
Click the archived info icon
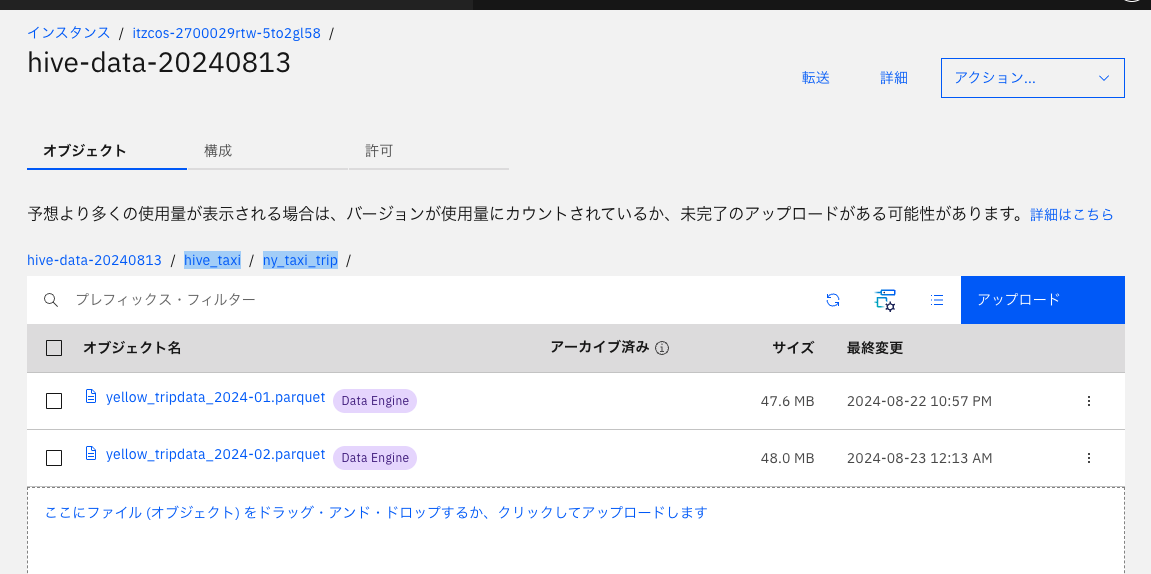click(x=661, y=349)
